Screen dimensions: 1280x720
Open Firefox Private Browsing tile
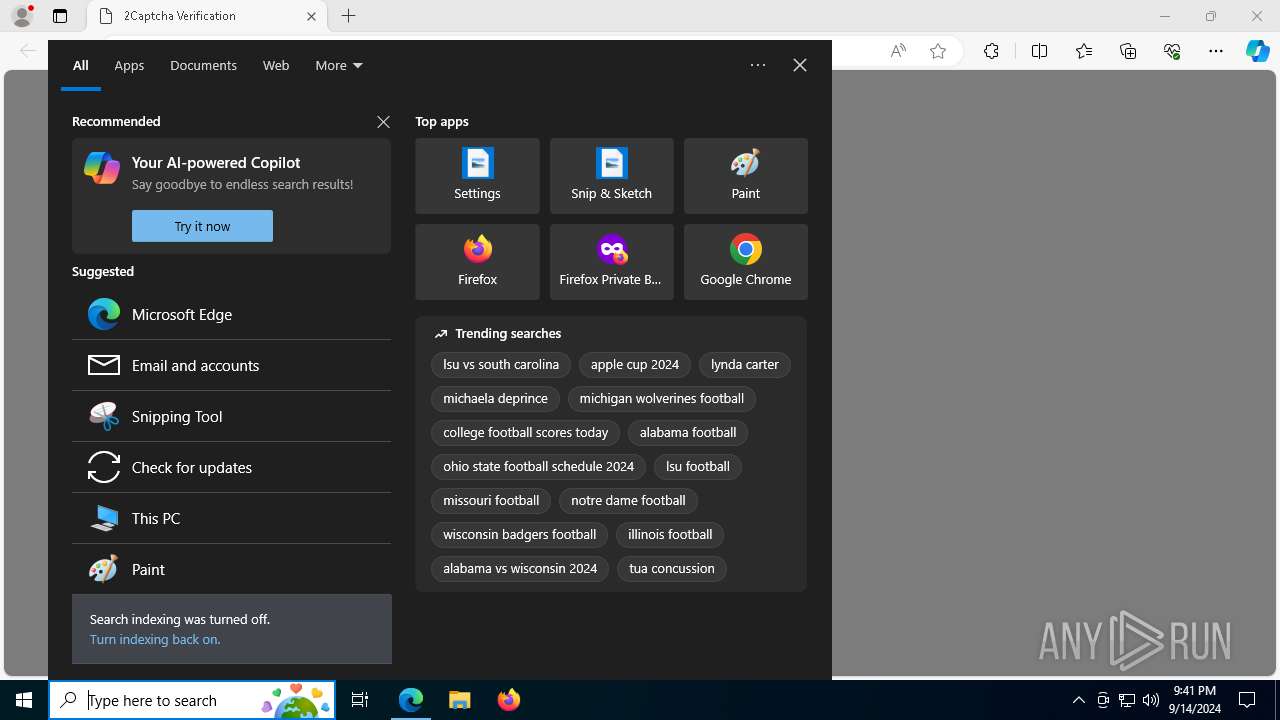point(611,262)
